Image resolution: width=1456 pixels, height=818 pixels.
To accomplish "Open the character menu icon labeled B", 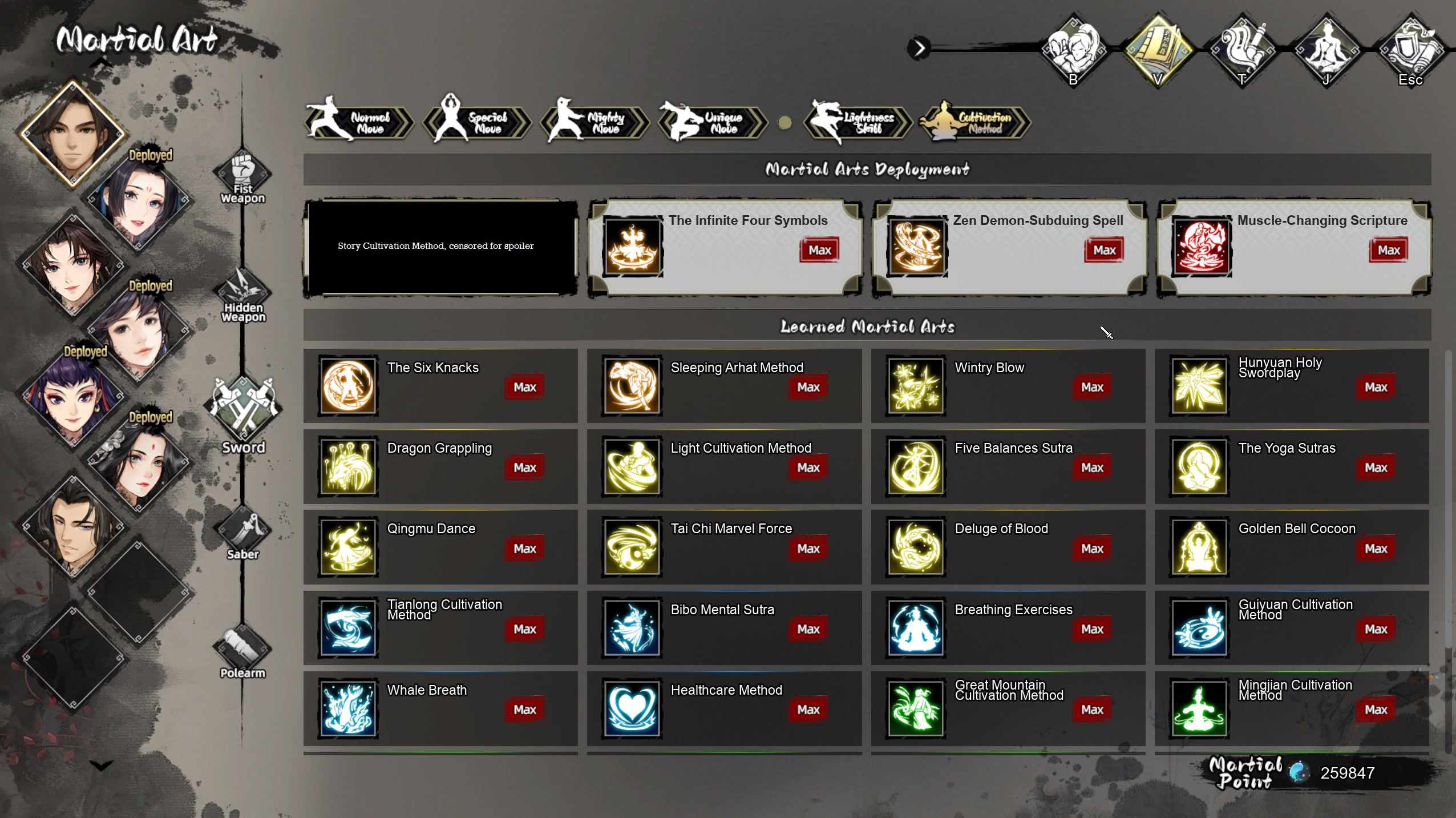I will pyautogui.click(x=1073, y=50).
